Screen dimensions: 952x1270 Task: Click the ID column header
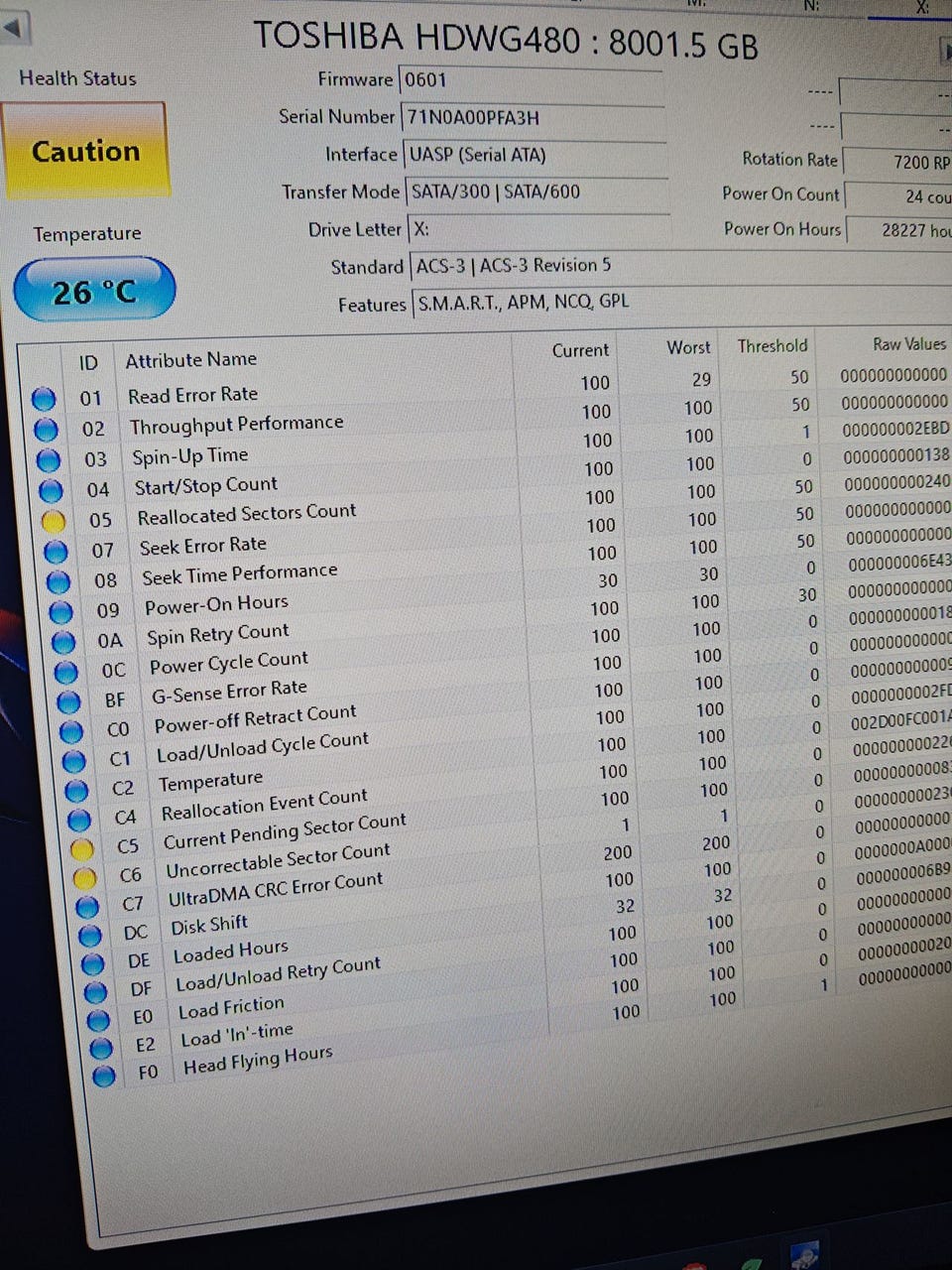click(88, 363)
